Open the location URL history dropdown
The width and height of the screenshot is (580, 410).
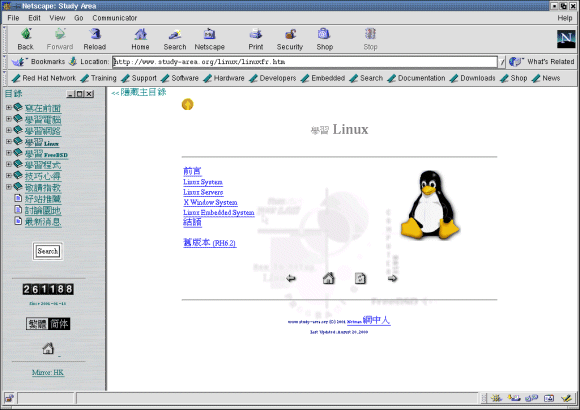(502, 62)
